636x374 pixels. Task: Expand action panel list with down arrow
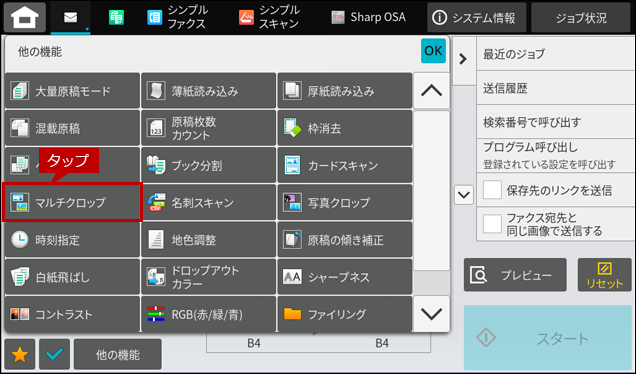pyautogui.click(x=464, y=195)
